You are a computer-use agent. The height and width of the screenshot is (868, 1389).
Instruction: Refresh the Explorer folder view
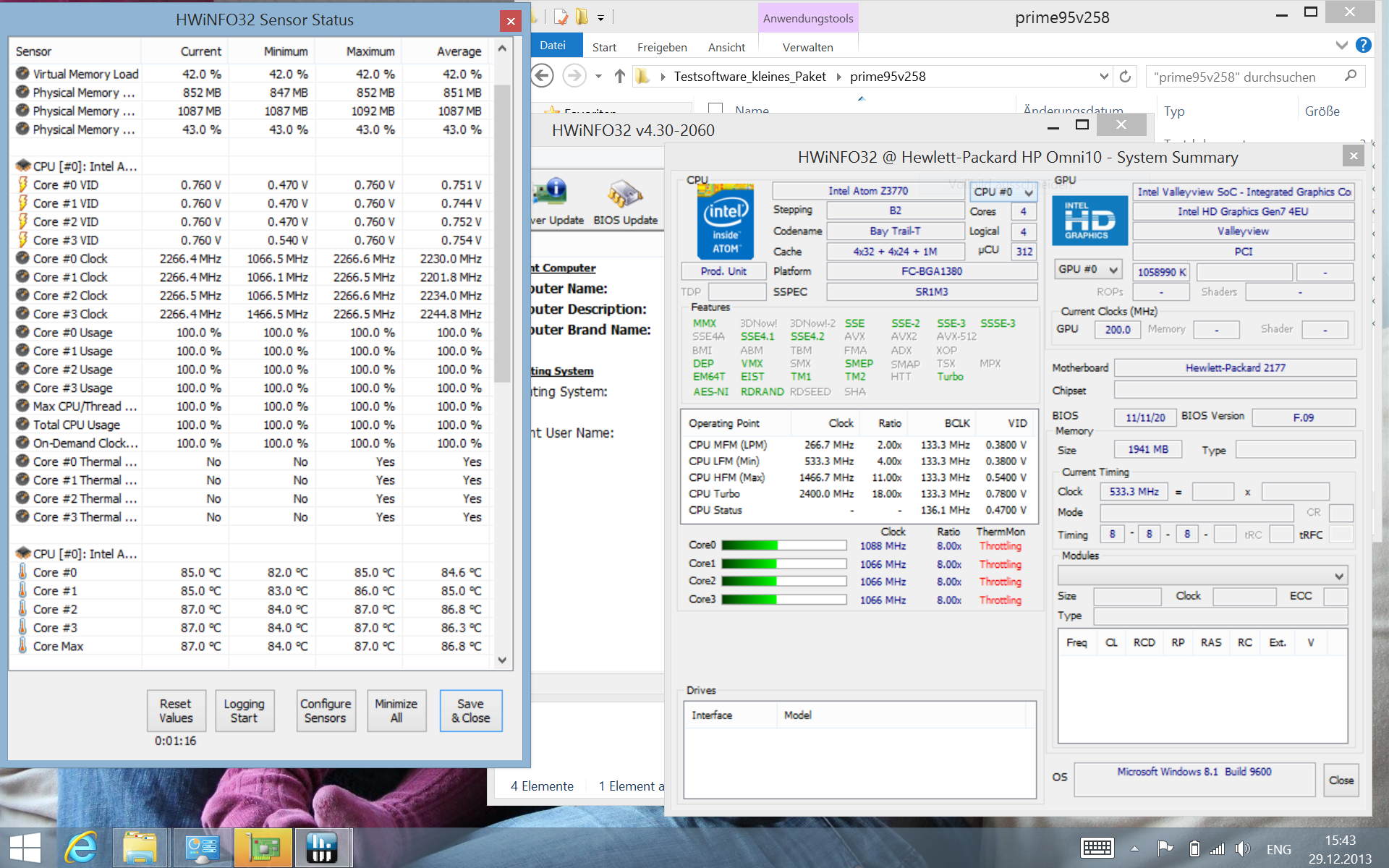point(1125,77)
